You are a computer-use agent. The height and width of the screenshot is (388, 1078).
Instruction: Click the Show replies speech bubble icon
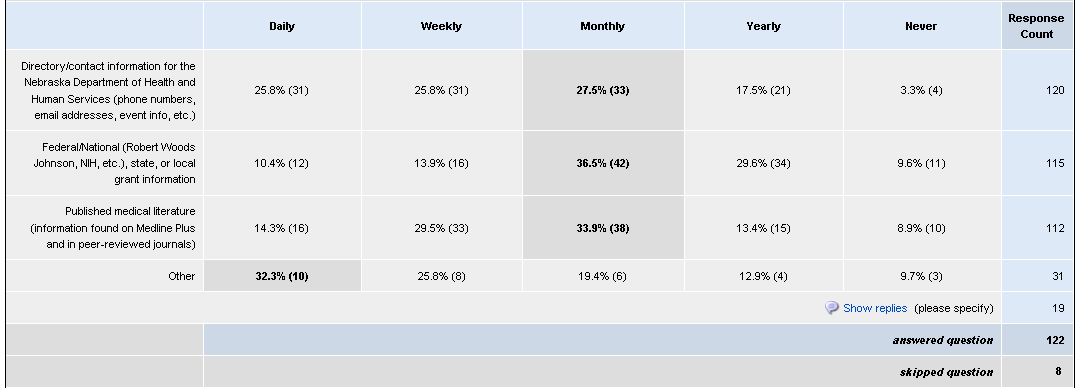(832, 308)
